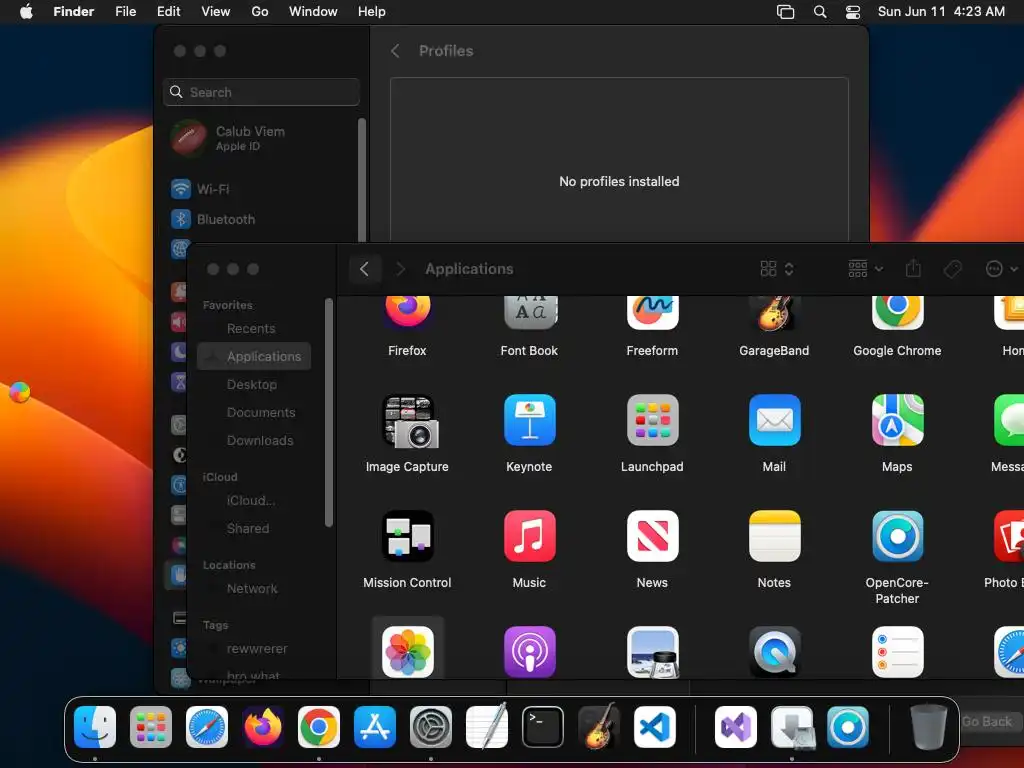This screenshot has width=1024, height=768.
Task: Select OpenCore-Patcher in the Applications grid
Action: pos(897,536)
